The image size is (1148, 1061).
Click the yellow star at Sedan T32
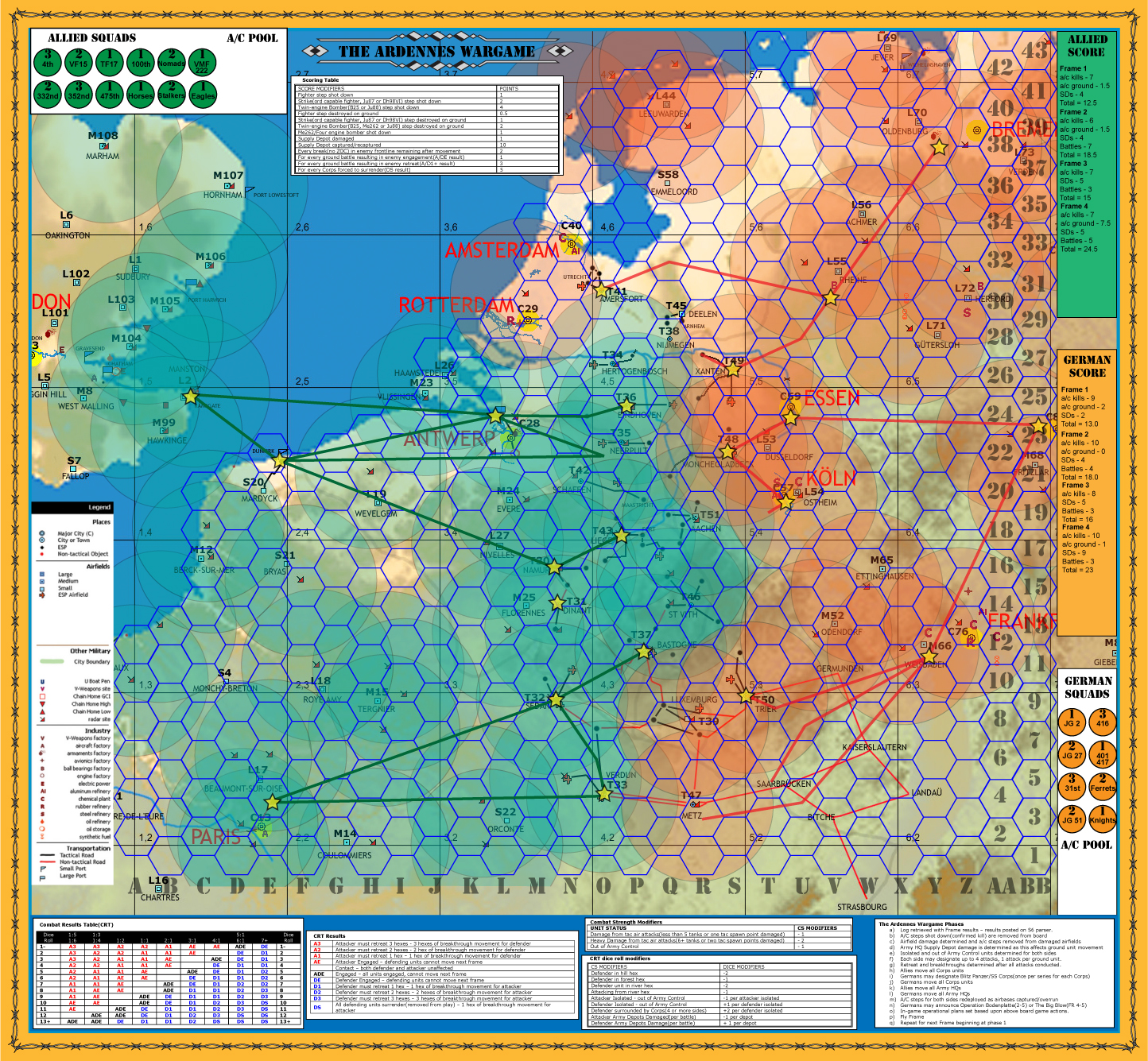[x=556, y=700]
